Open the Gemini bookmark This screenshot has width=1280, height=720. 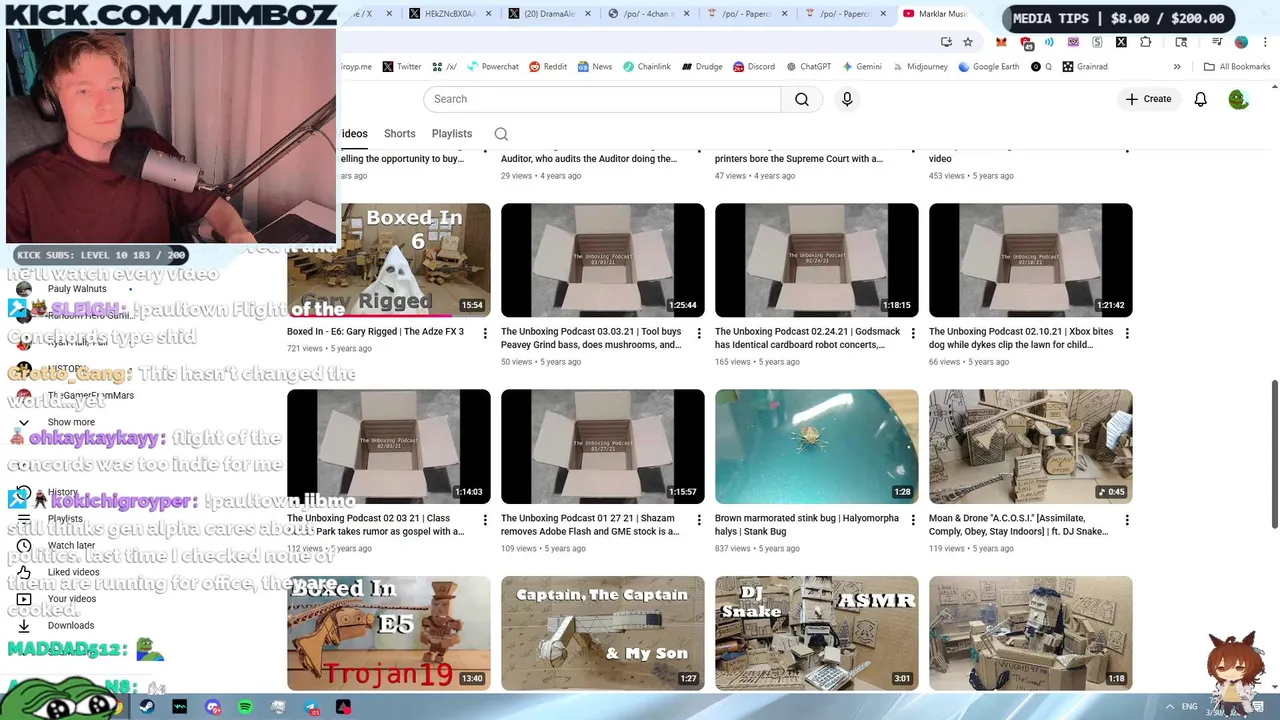pos(861,67)
